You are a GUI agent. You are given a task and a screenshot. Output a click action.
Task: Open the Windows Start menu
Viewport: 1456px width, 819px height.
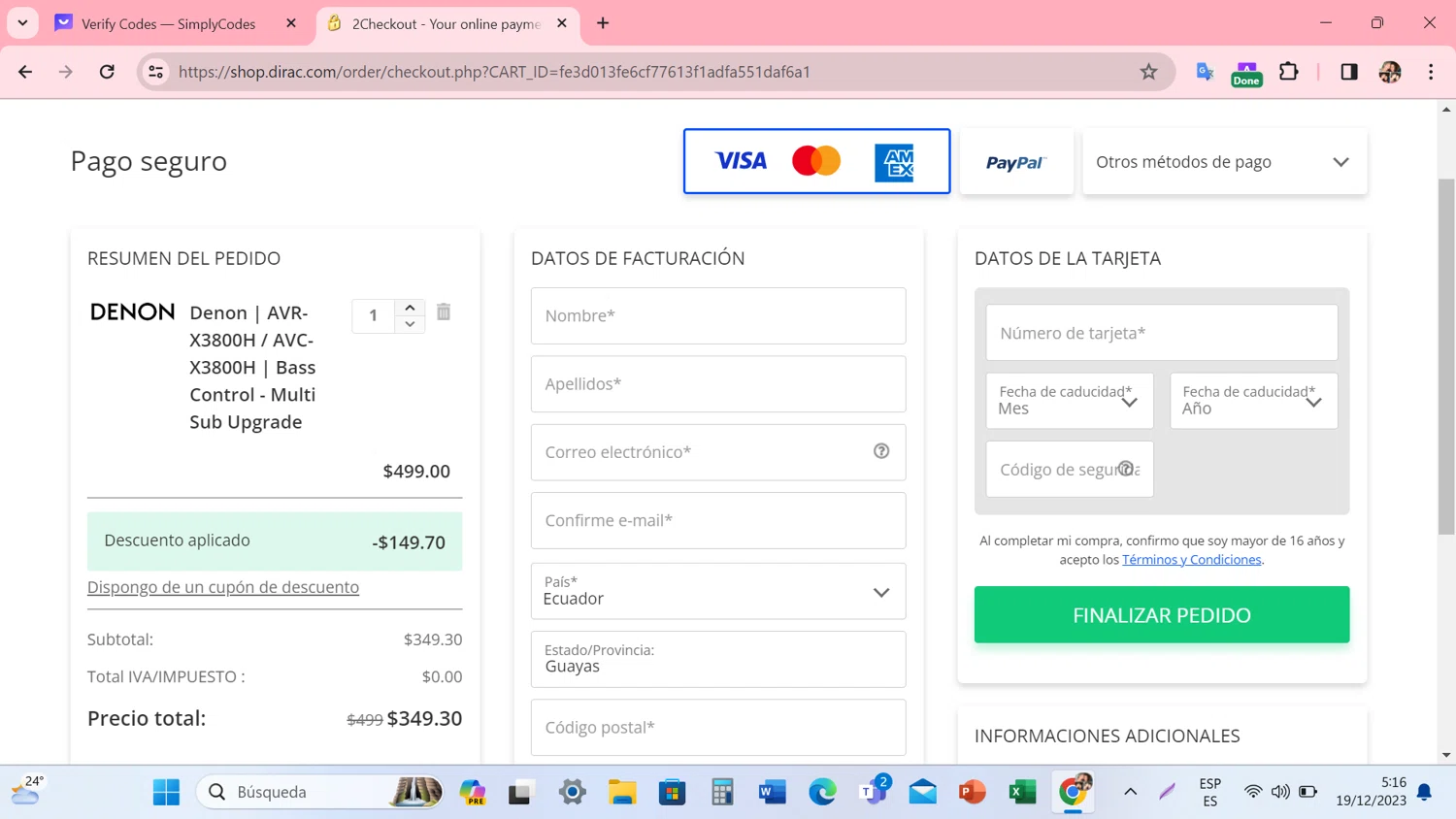point(166,792)
